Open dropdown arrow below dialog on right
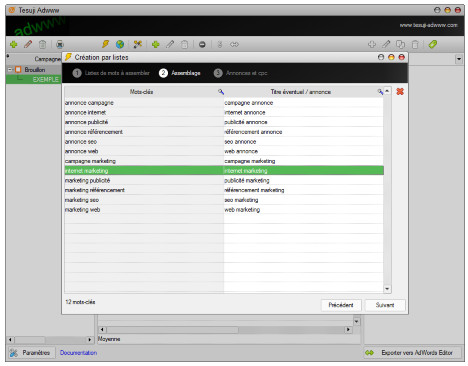 pyautogui.click(x=357, y=321)
